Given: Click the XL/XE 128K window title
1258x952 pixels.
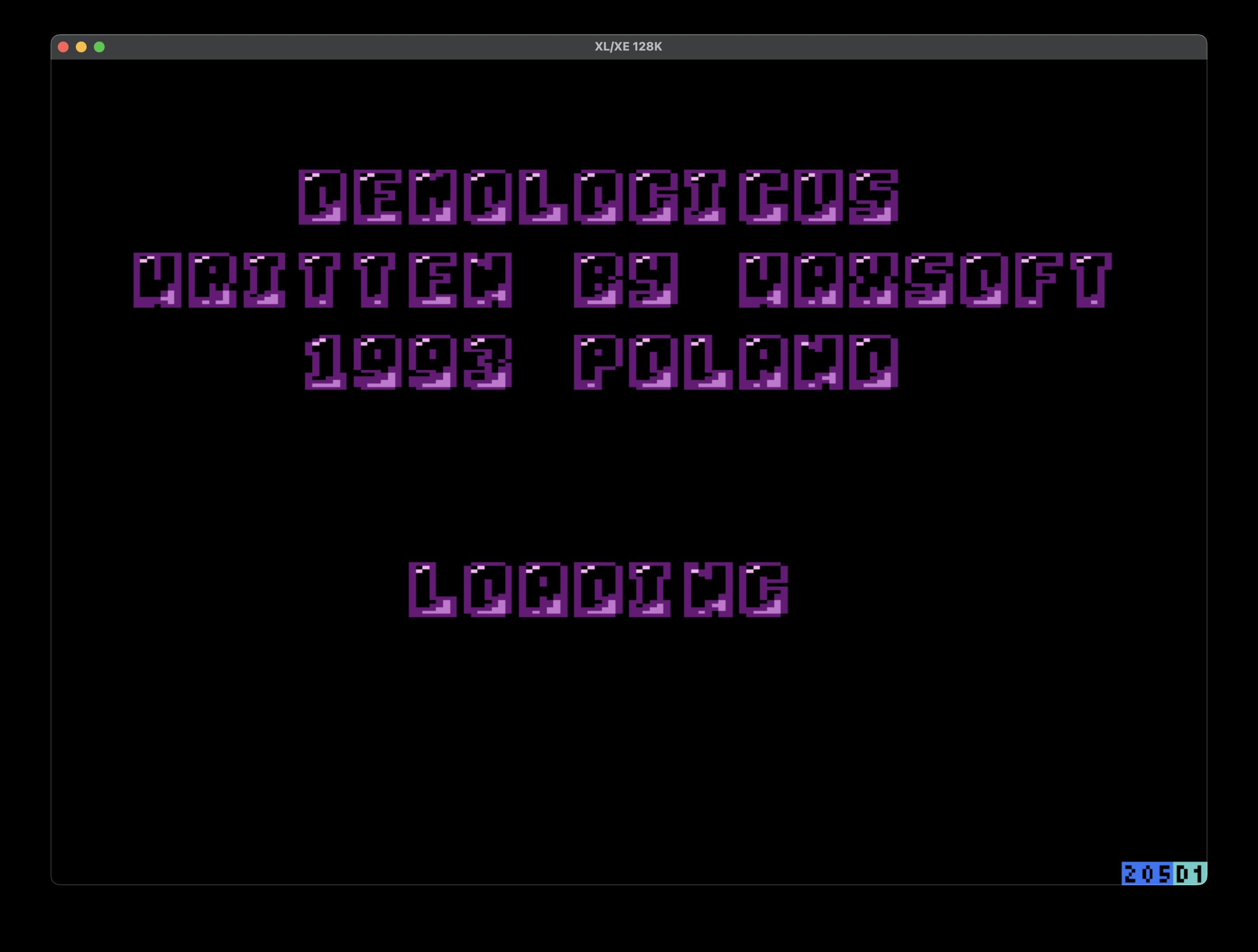Looking at the screenshot, I should [x=628, y=46].
